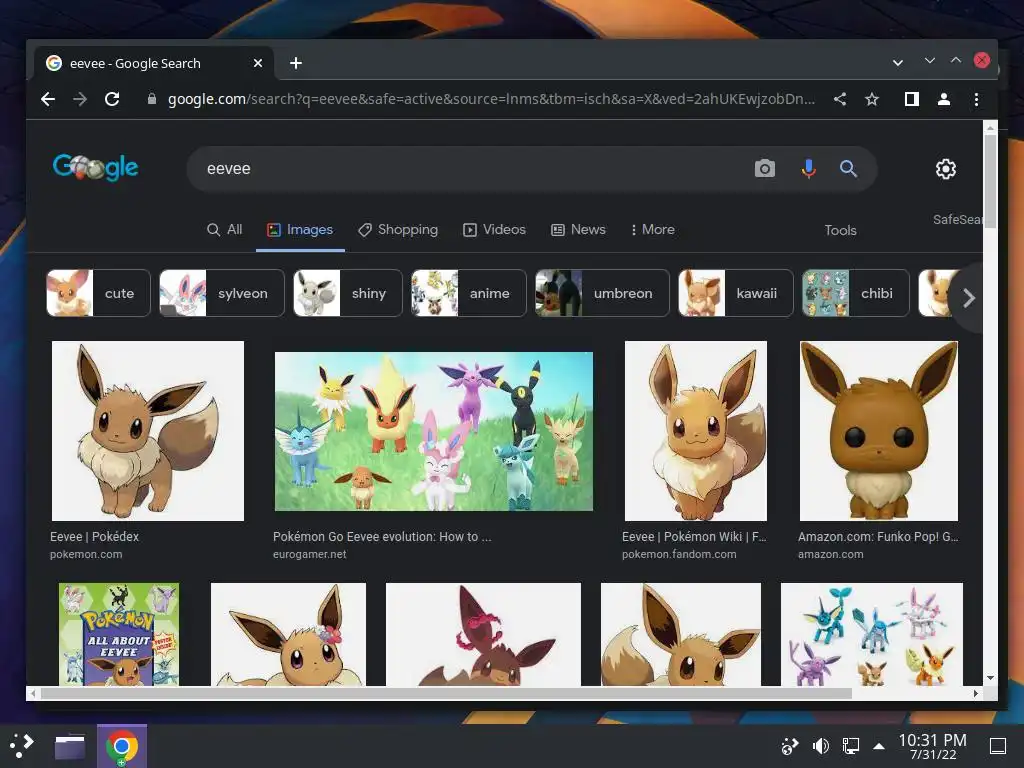The width and height of the screenshot is (1024, 768).
Task: Search by image with camera icon
Action: point(765,168)
